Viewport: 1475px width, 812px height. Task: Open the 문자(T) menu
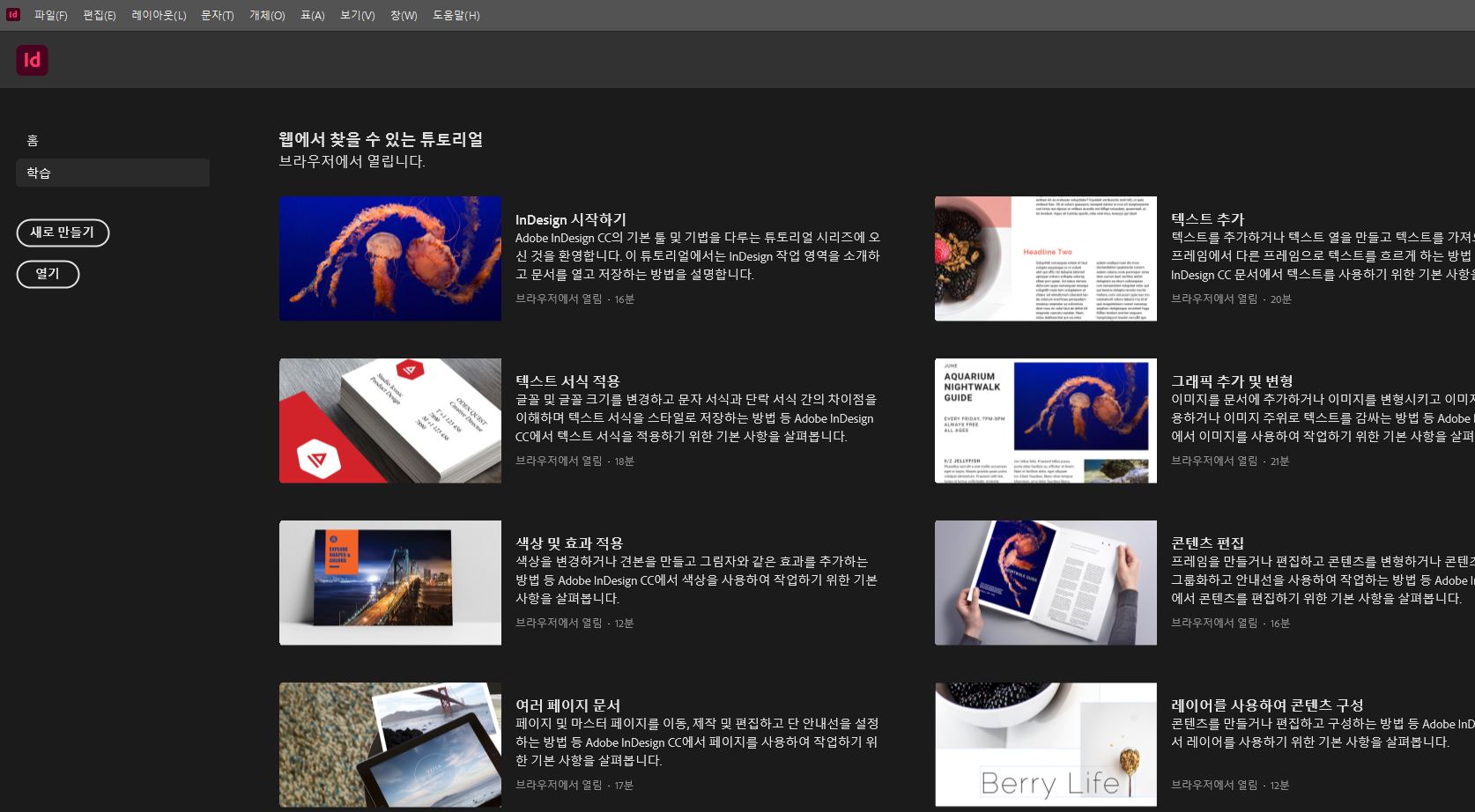coord(218,15)
